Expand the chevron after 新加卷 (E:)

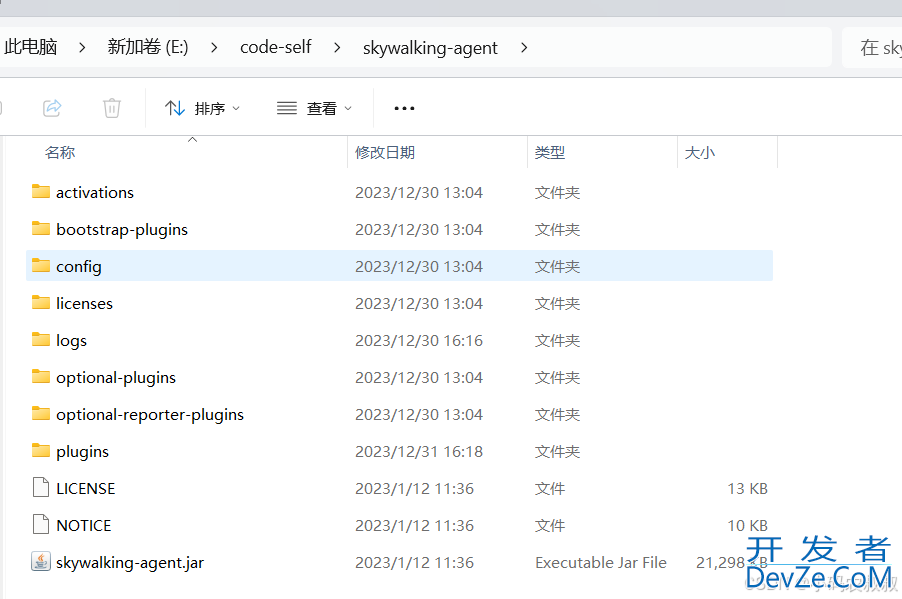[x=214, y=48]
